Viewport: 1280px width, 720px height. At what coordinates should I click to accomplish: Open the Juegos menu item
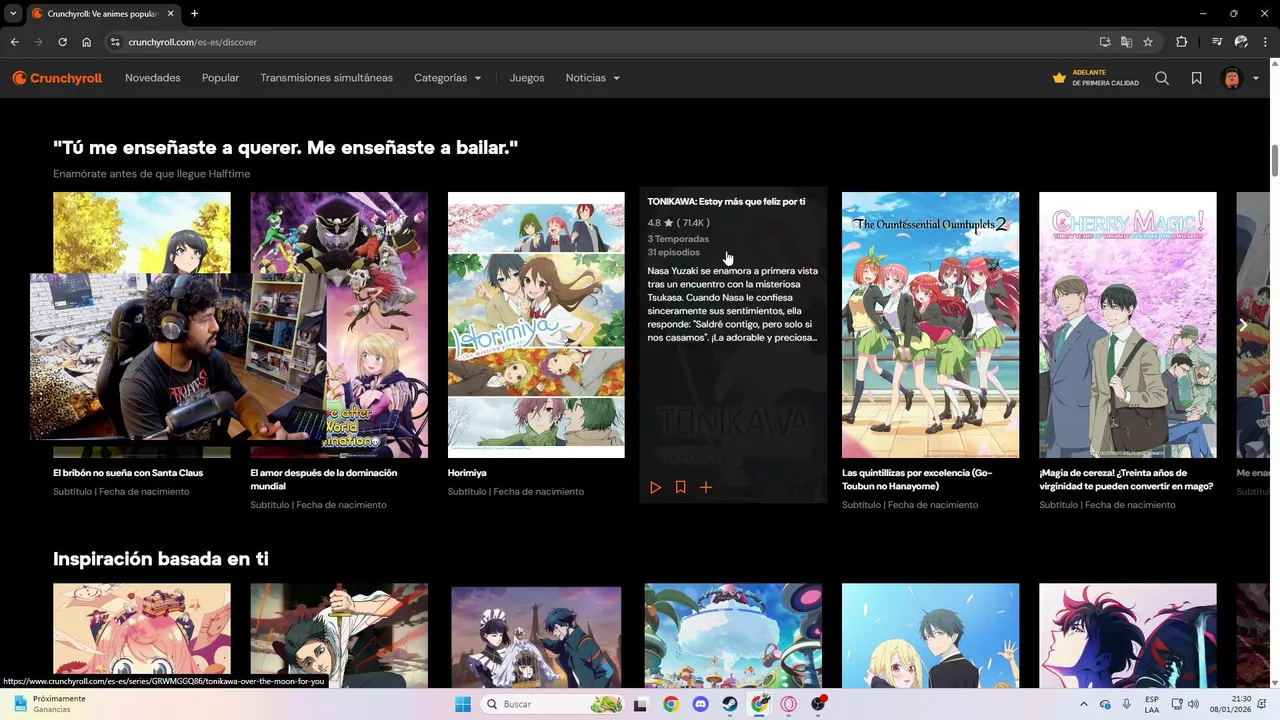point(527,78)
